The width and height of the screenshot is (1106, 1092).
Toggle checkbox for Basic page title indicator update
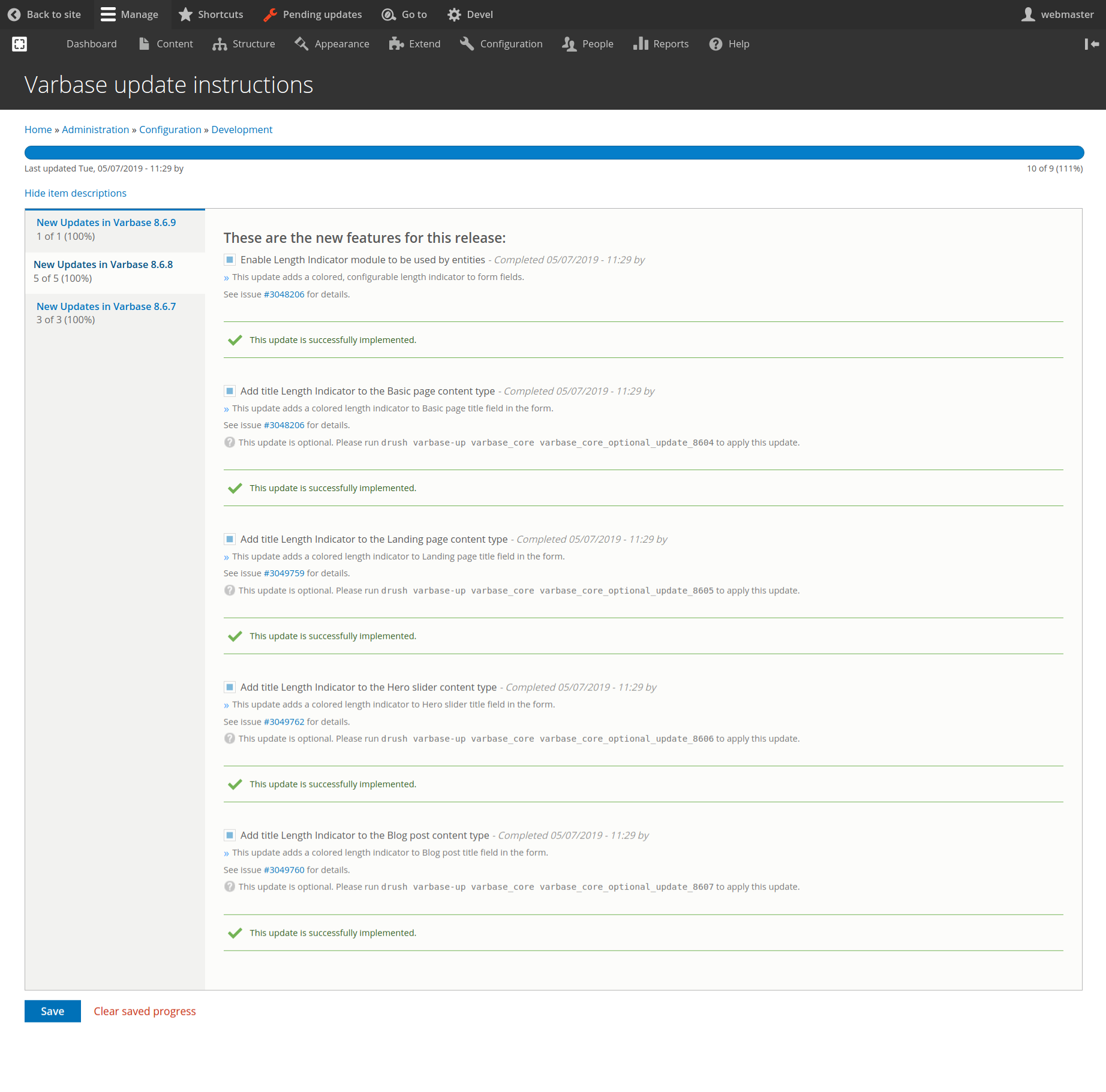(229, 390)
